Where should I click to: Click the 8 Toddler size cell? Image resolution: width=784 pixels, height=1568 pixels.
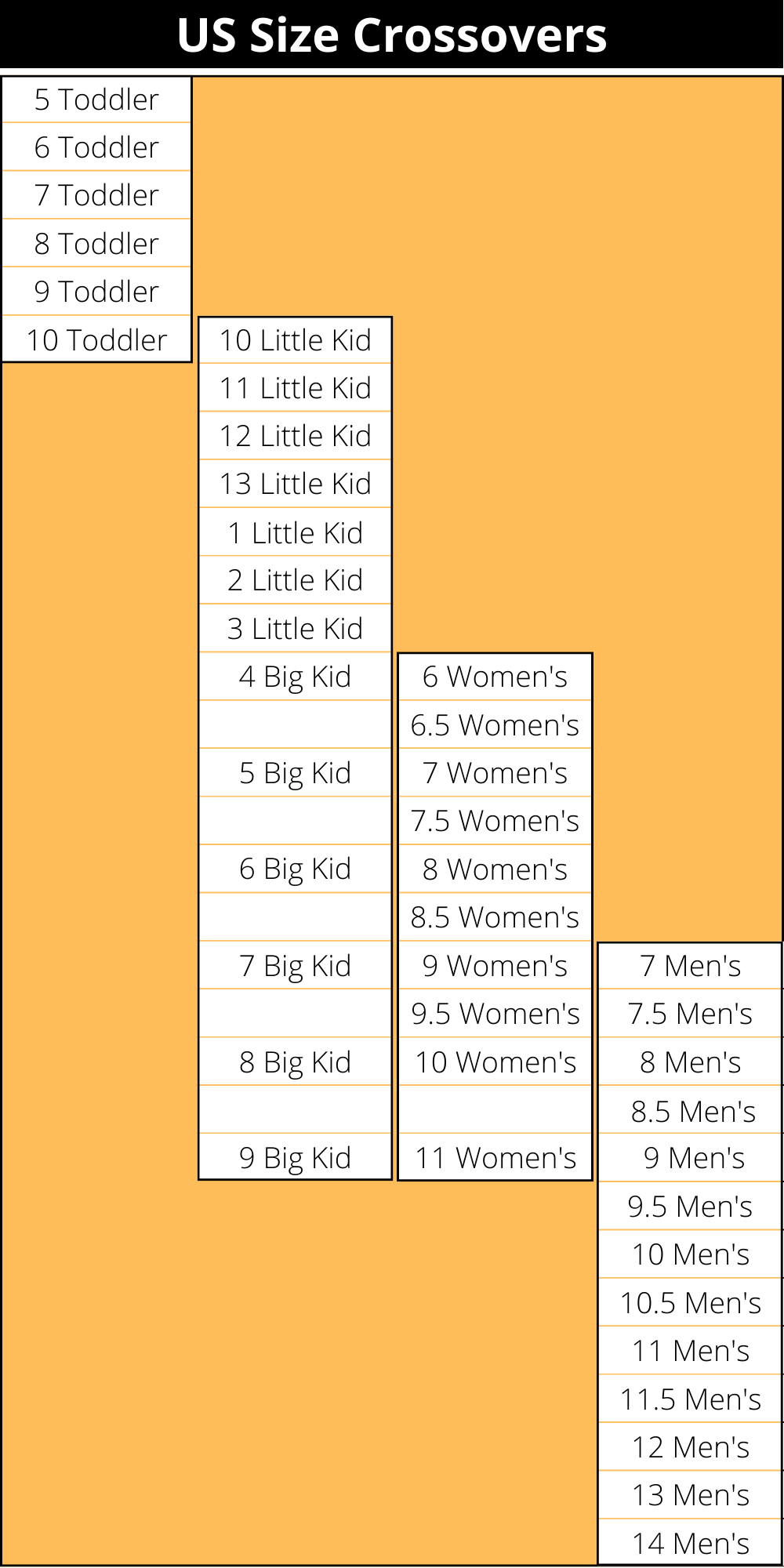[96, 244]
